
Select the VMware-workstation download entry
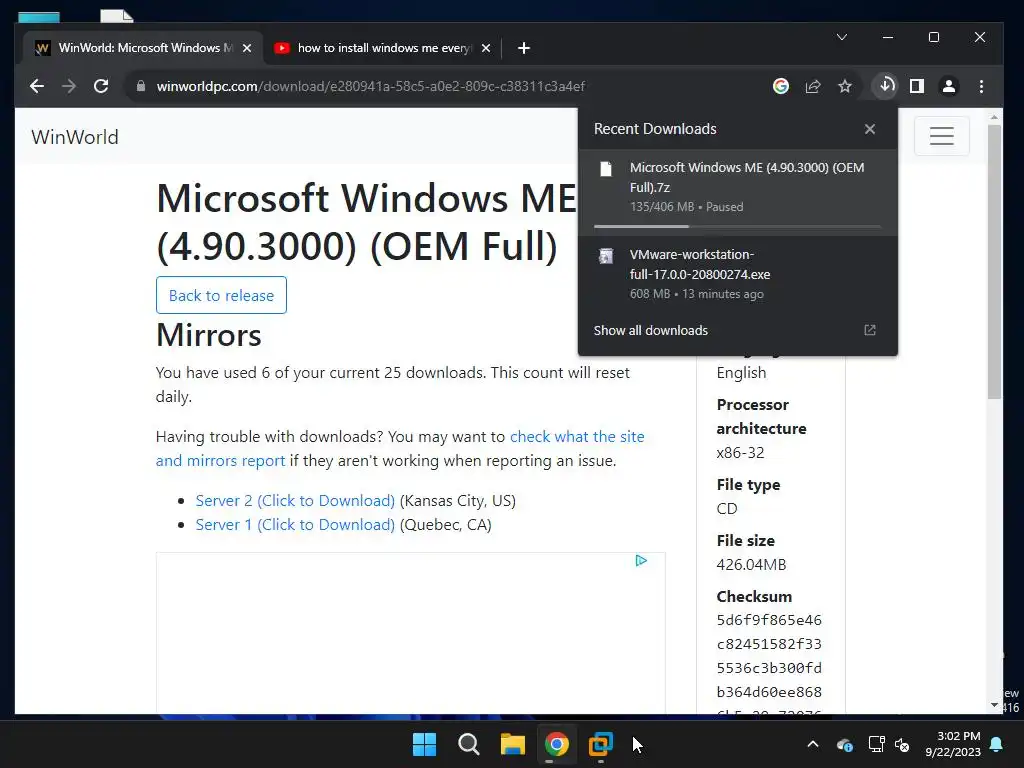[x=738, y=274]
